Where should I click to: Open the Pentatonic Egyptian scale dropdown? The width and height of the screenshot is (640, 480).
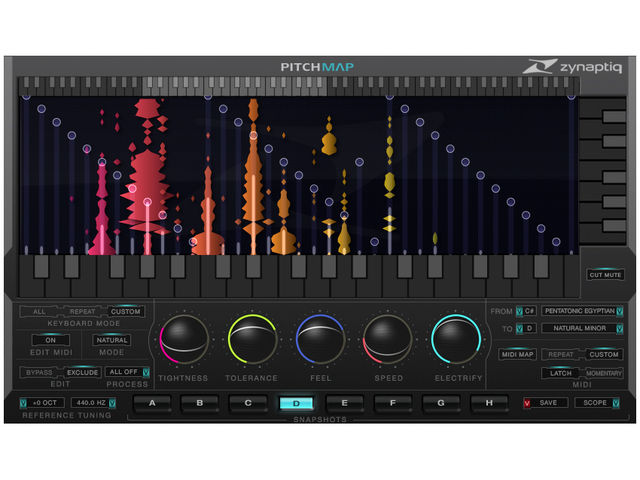[x=582, y=311]
